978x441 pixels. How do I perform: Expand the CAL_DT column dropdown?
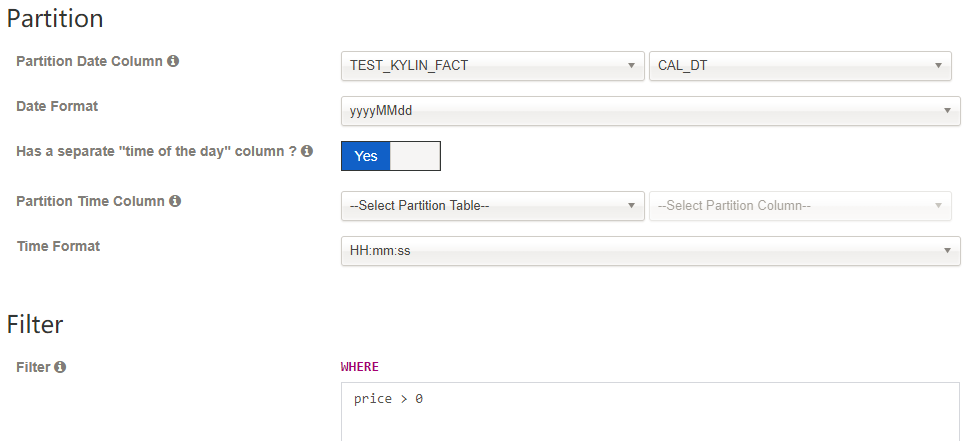pyautogui.click(x=799, y=66)
